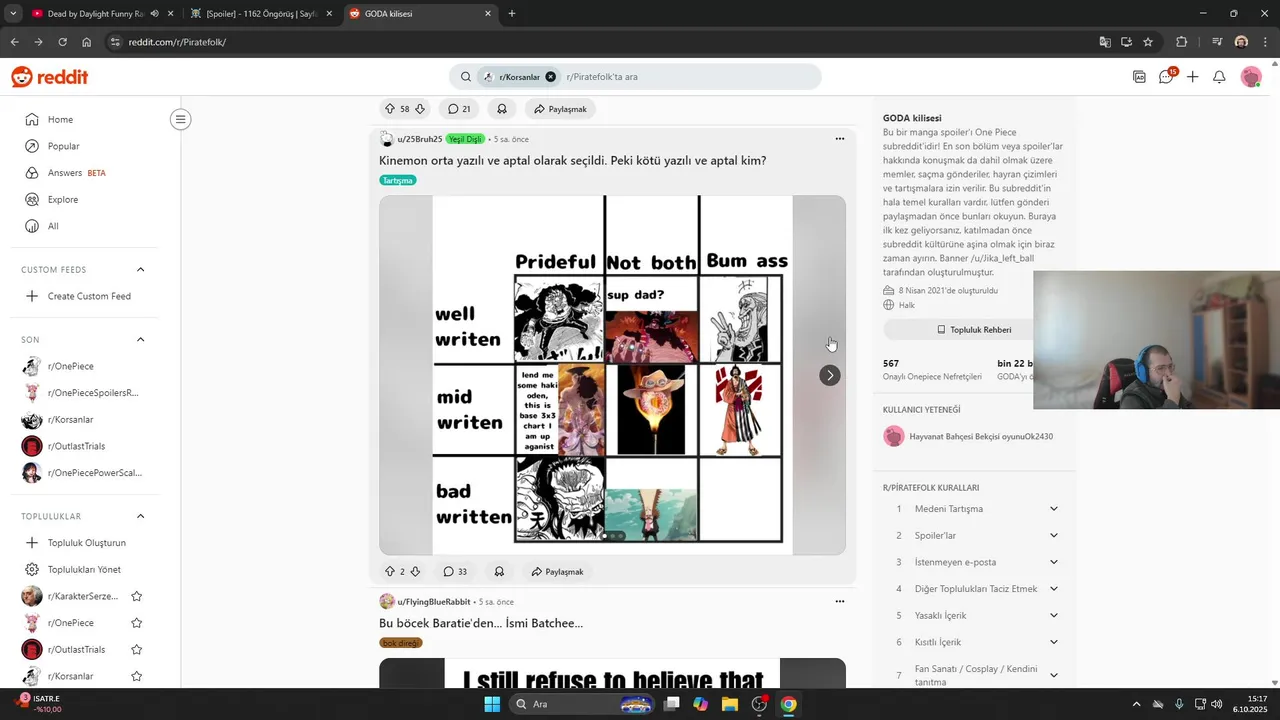Collapse the sidebar with the hamburger button
Image resolution: width=1280 pixels, height=720 pixels.
(180, 120)
